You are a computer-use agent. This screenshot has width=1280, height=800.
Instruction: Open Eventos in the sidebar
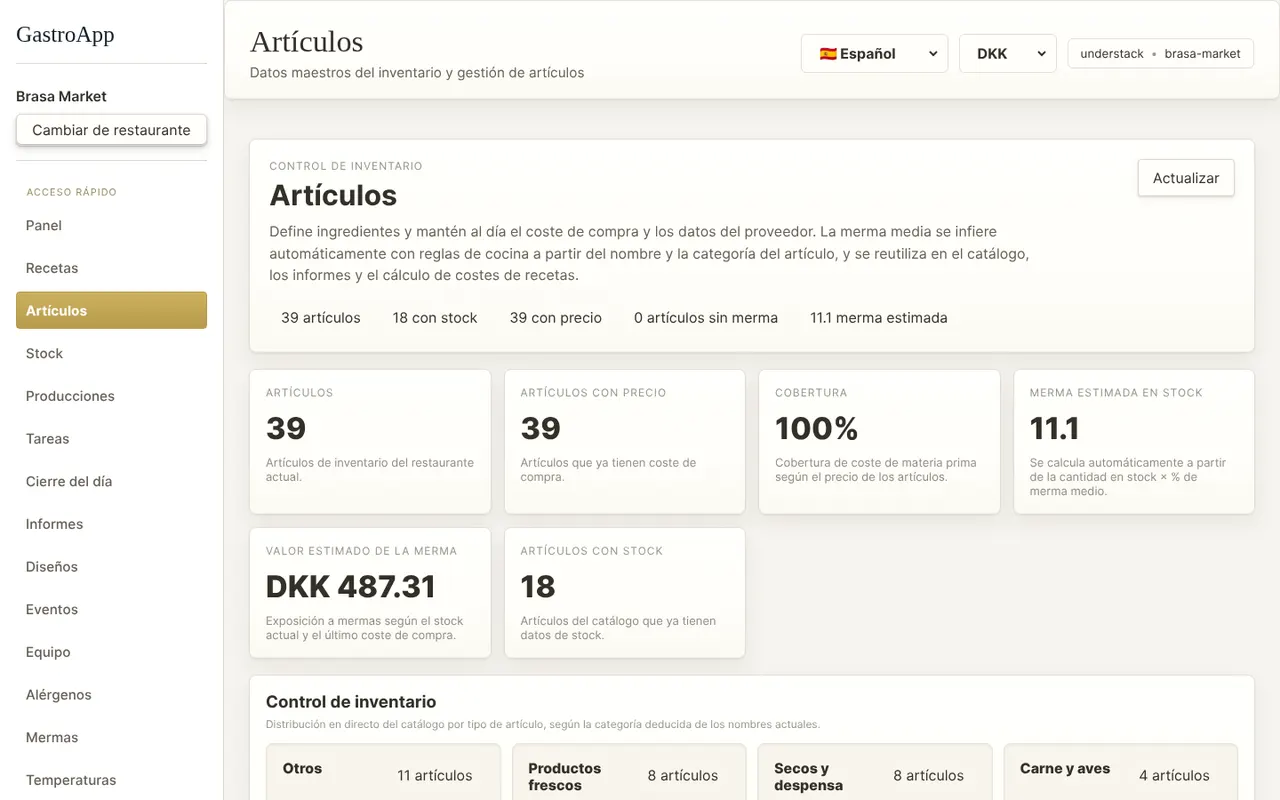click(x=111, y=609)
